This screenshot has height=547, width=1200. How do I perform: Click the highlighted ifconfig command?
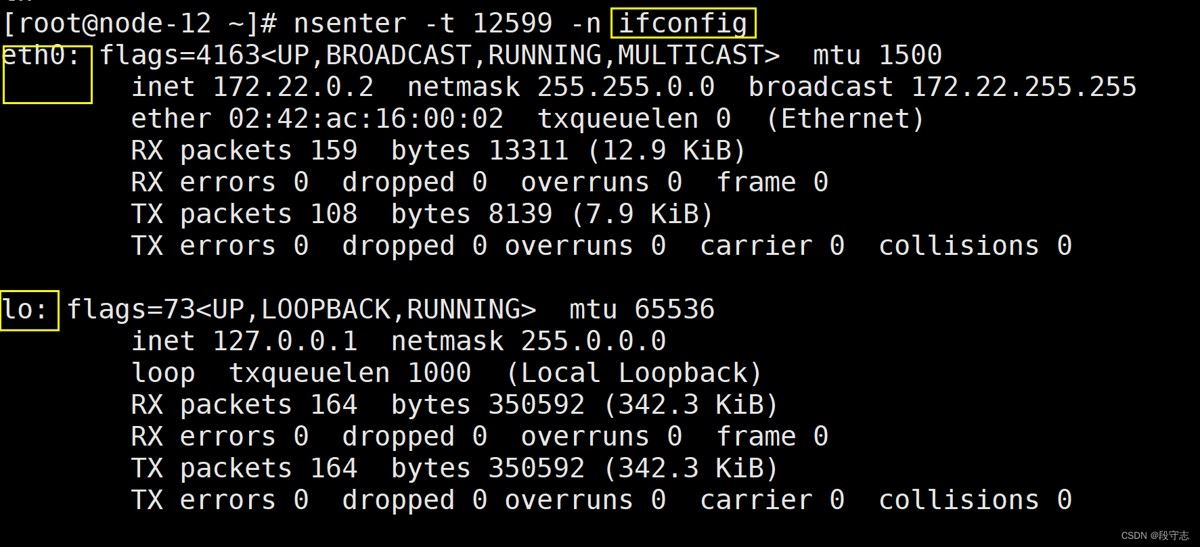(x=684, y=21)
